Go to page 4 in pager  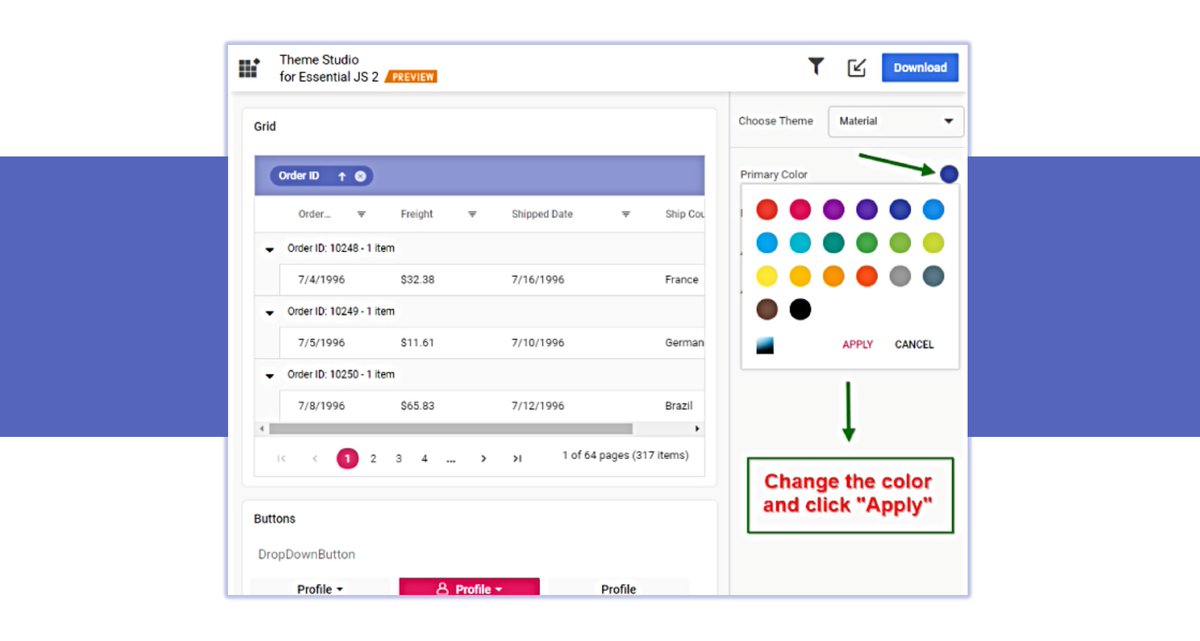424,458
